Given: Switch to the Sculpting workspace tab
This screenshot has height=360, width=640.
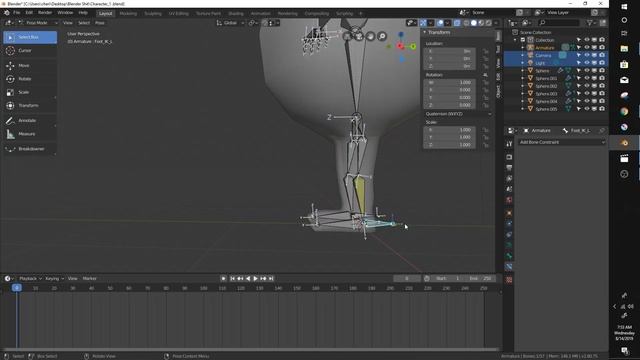Looking at the screenshot, I should pos(153,13).
